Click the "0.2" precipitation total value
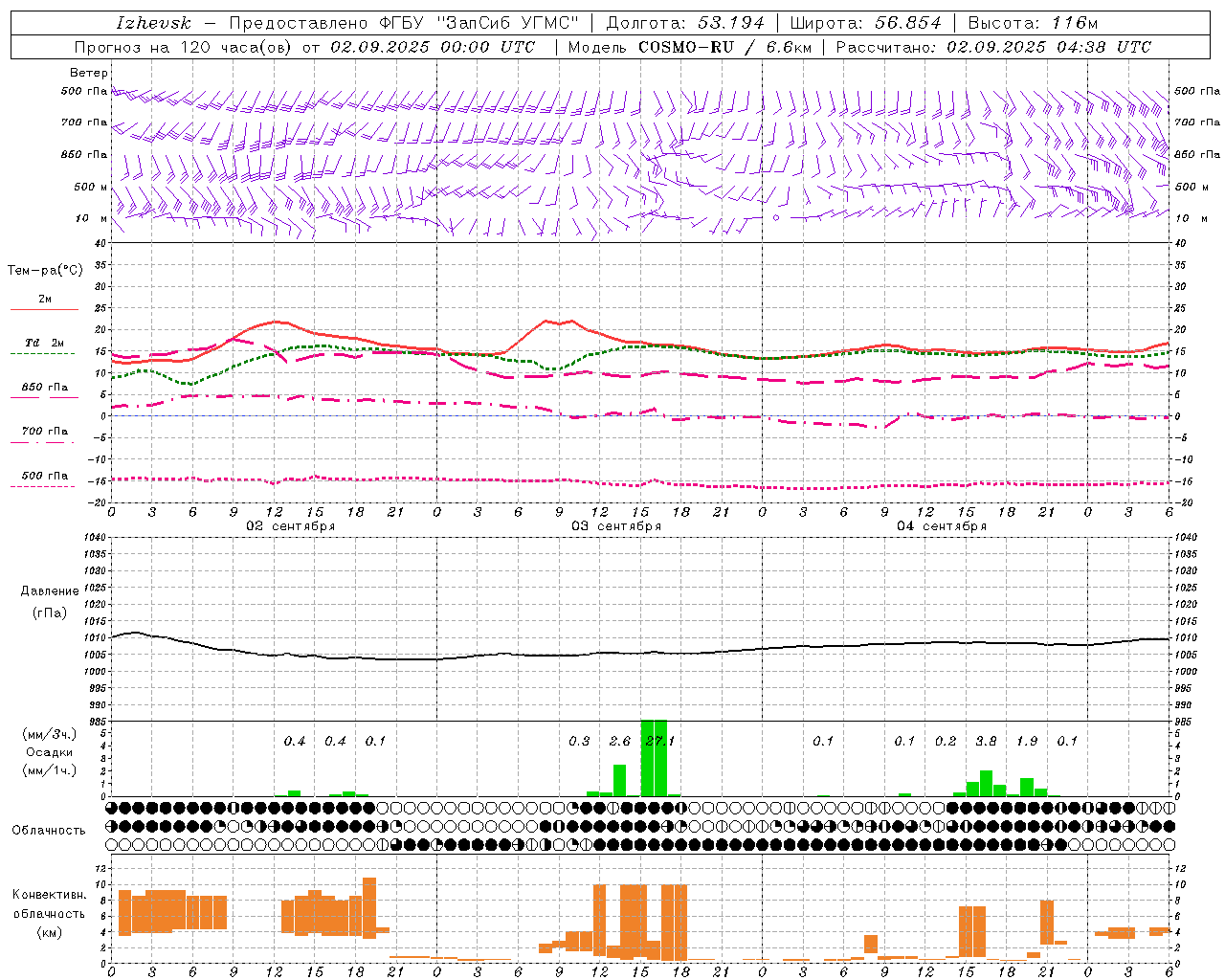Viewport: 1225px width, 980px height. pyautogui.click(x=945, y=742)
